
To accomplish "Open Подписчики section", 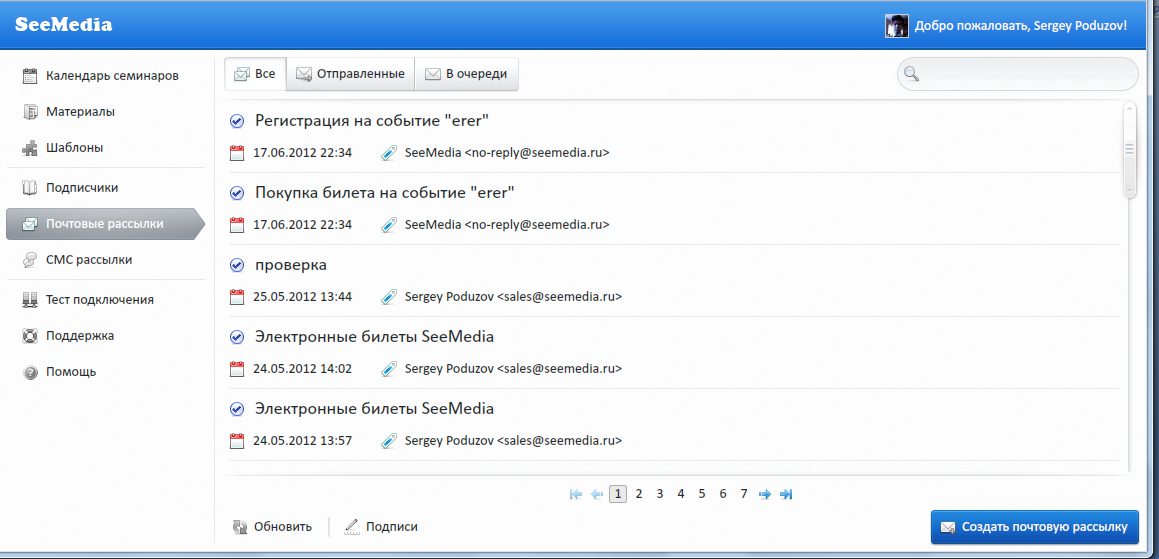I will point(70,188).
